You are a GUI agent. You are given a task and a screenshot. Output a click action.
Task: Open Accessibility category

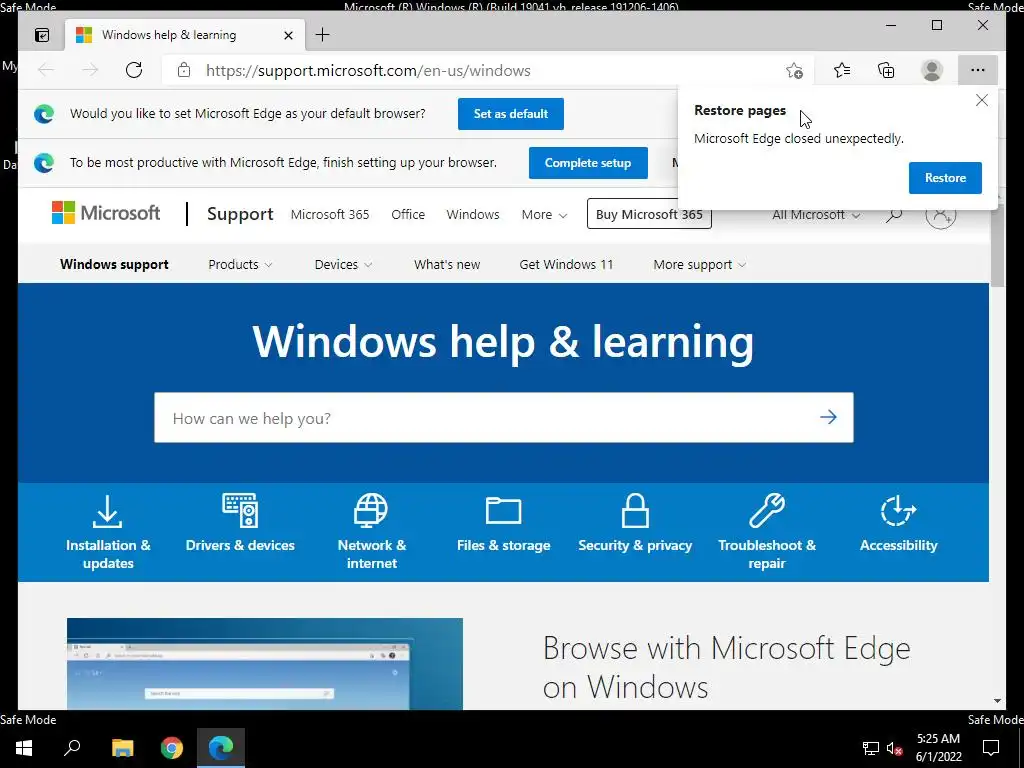pos(898,524)
